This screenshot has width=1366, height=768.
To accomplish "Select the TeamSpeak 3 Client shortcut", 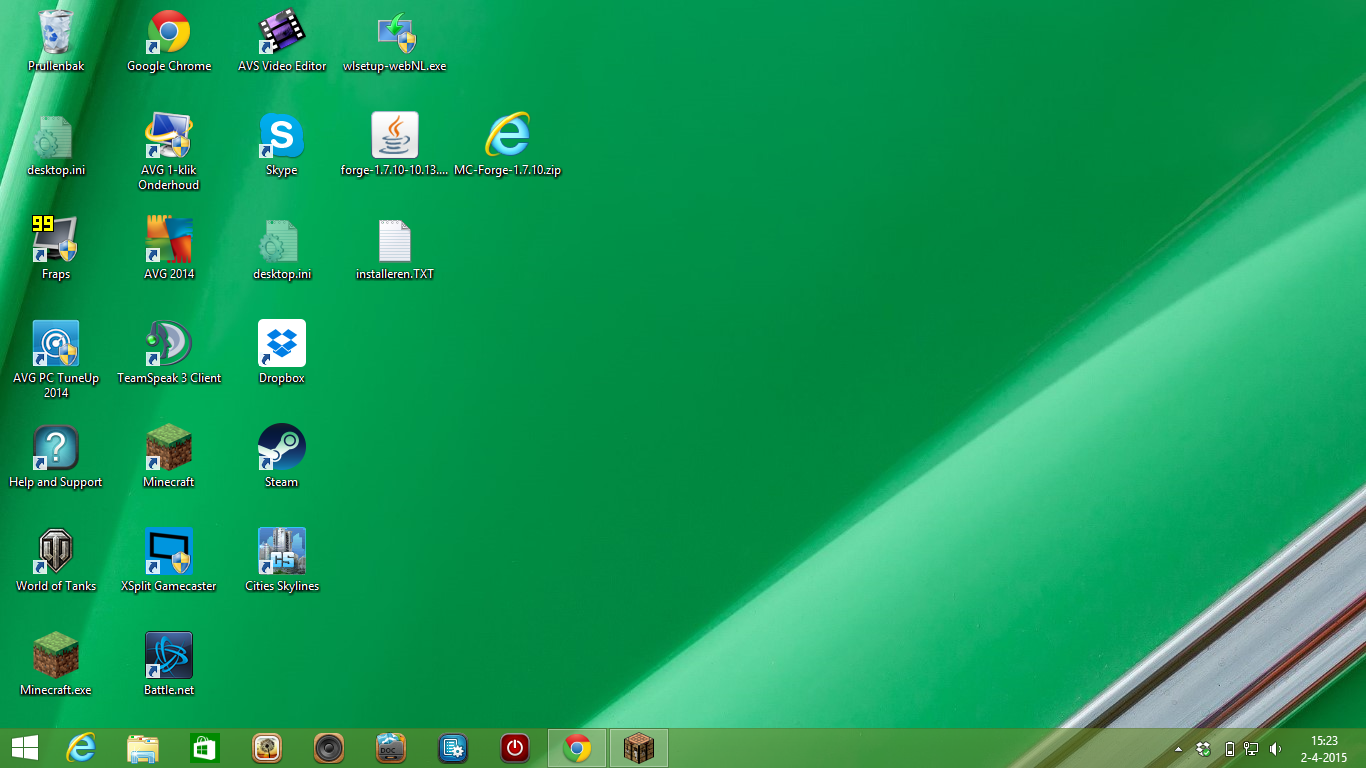I will point(169,353).
